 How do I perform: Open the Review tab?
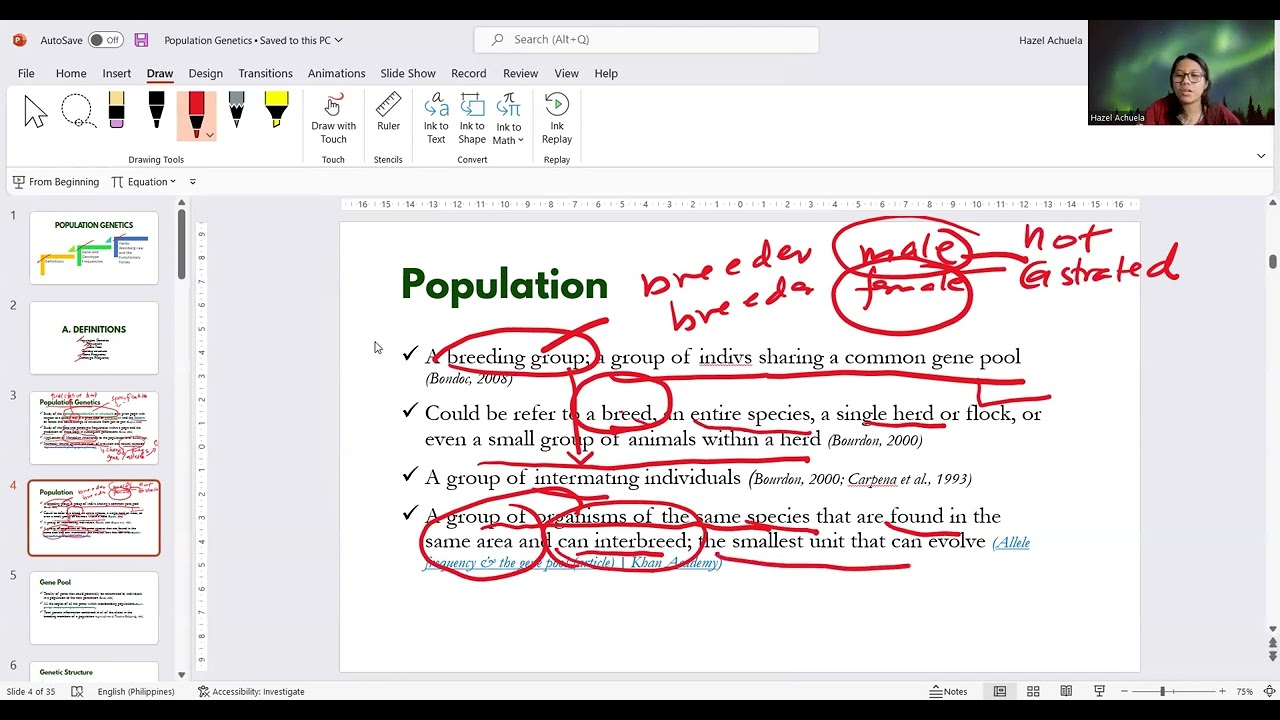[x=520, y=73]
